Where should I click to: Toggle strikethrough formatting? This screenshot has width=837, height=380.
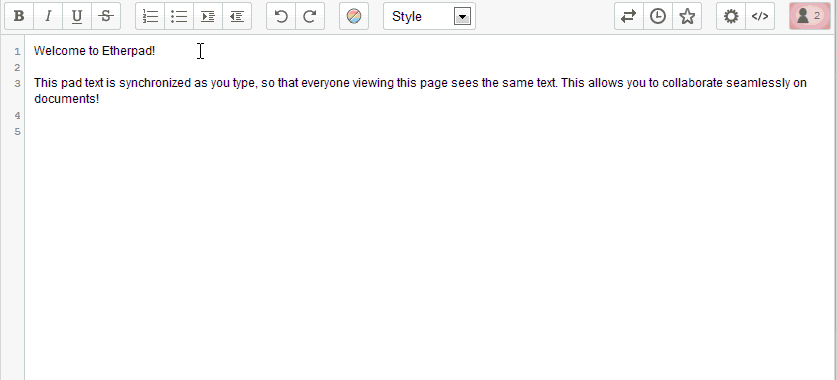point(106,16)
